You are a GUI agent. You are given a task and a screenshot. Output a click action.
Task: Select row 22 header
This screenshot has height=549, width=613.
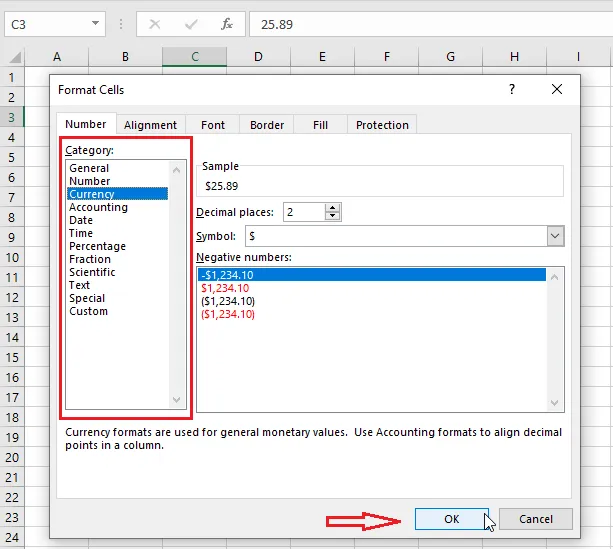12,497
